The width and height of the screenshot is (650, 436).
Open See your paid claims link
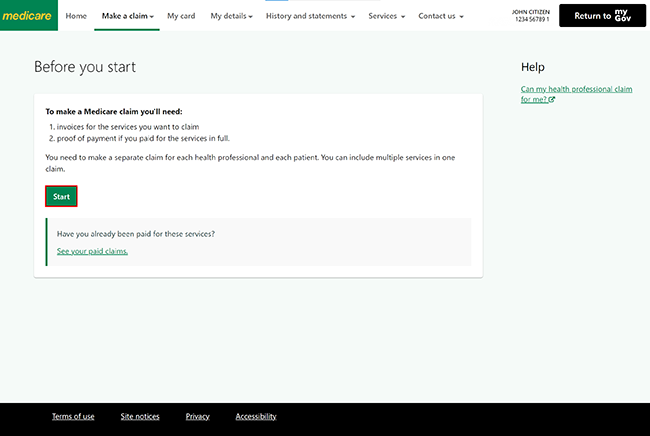click(92, 251)
